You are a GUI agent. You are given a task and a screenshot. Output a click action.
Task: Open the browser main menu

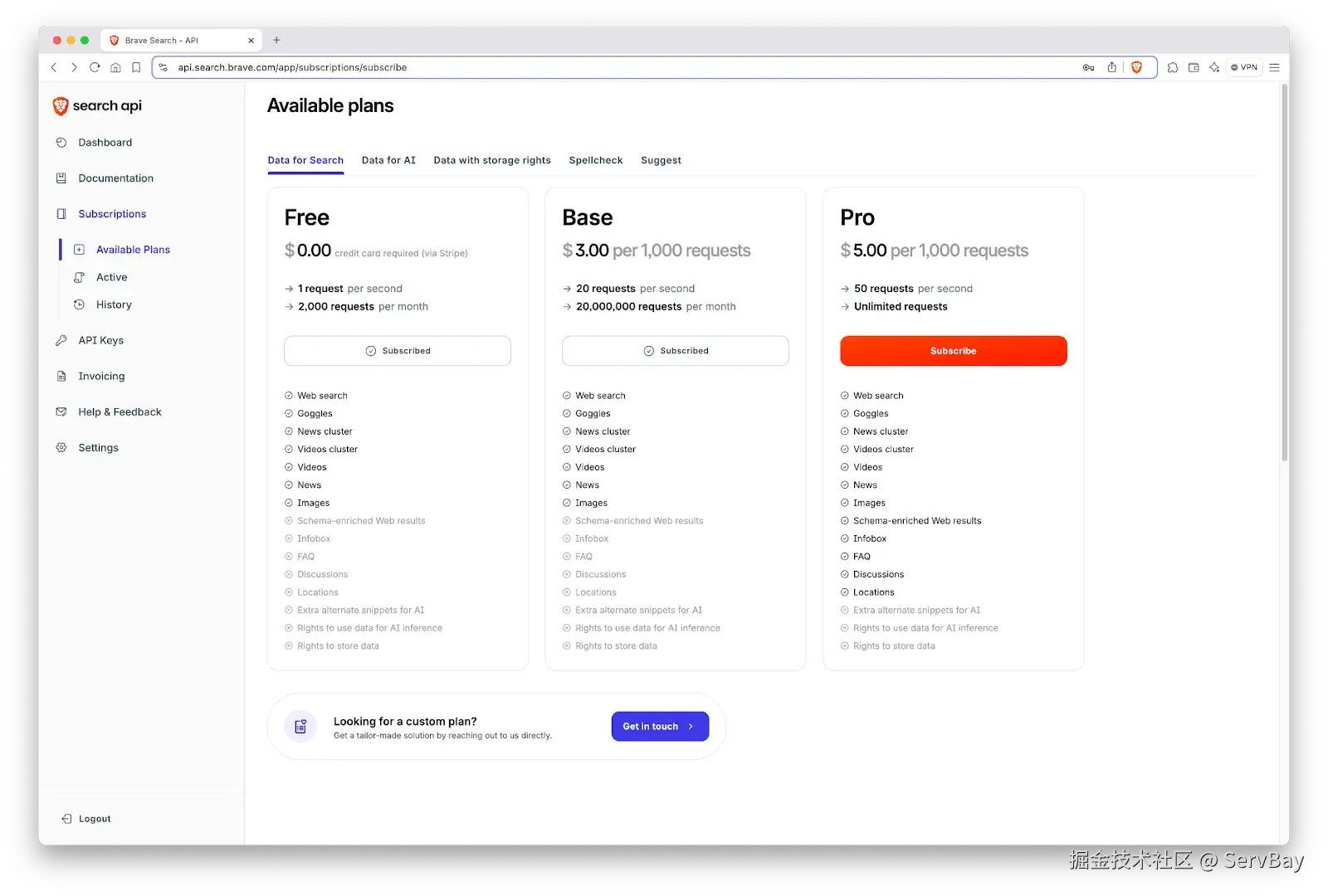1274,67
